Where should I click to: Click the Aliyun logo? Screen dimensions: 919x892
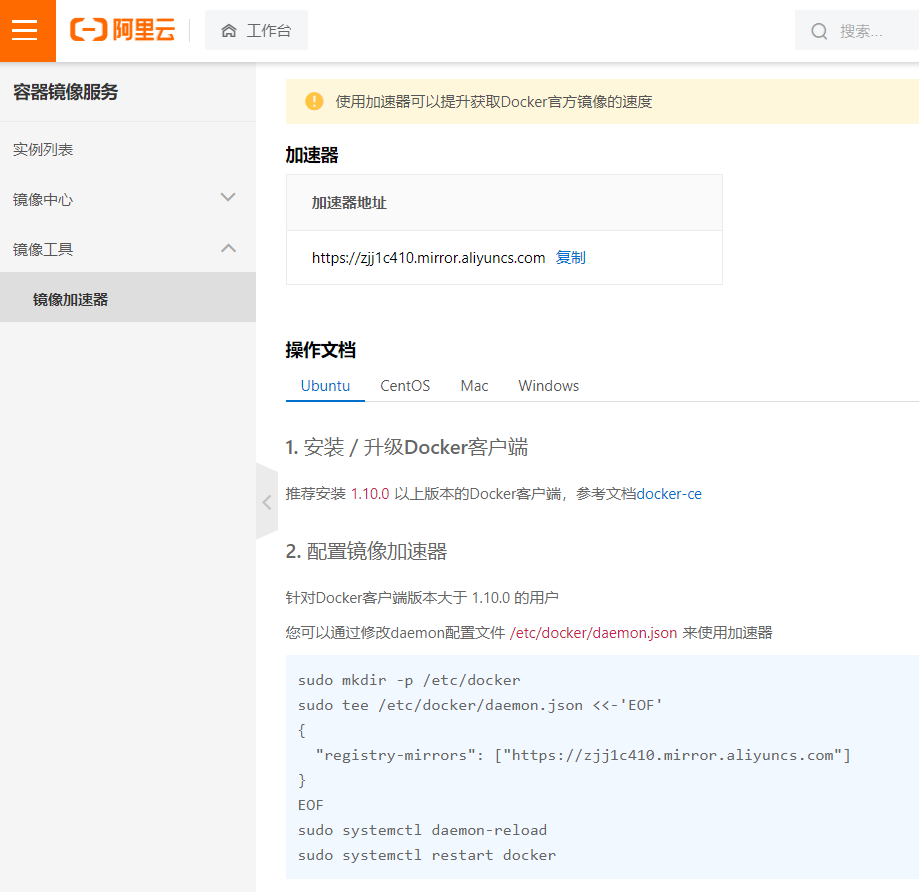point(122,30)
